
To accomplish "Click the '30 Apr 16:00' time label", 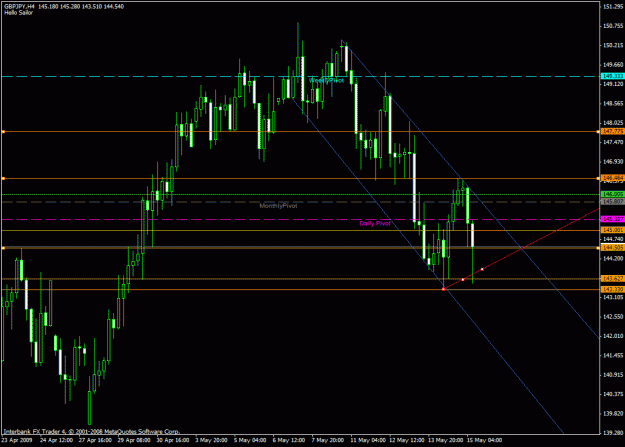I will click(173, 441).
